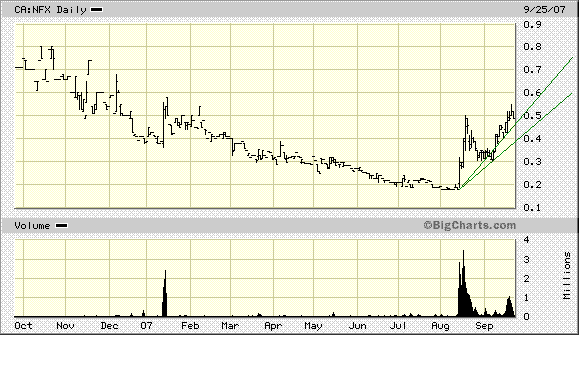Click the 0.7 price axis label
This screenshot has height=384, width=579.
pos(532,70)
